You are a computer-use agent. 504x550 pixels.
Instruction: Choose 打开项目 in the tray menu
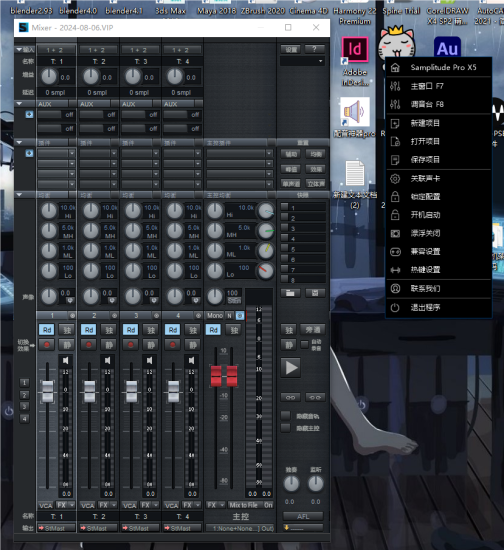pos(438,141)
